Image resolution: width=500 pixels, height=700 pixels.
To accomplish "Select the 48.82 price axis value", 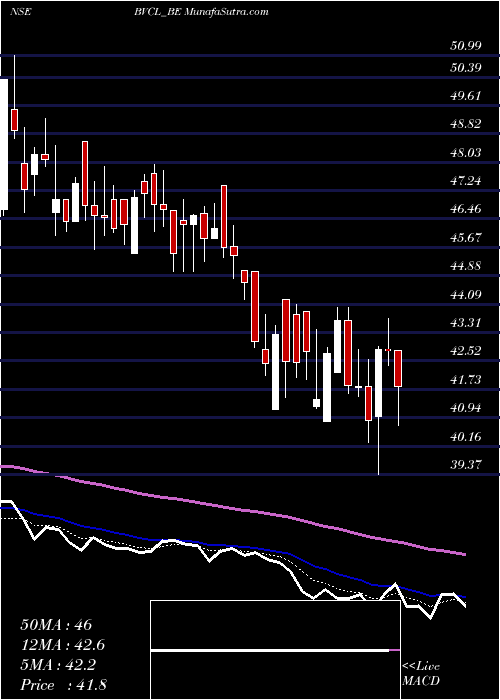I will 466,124.
